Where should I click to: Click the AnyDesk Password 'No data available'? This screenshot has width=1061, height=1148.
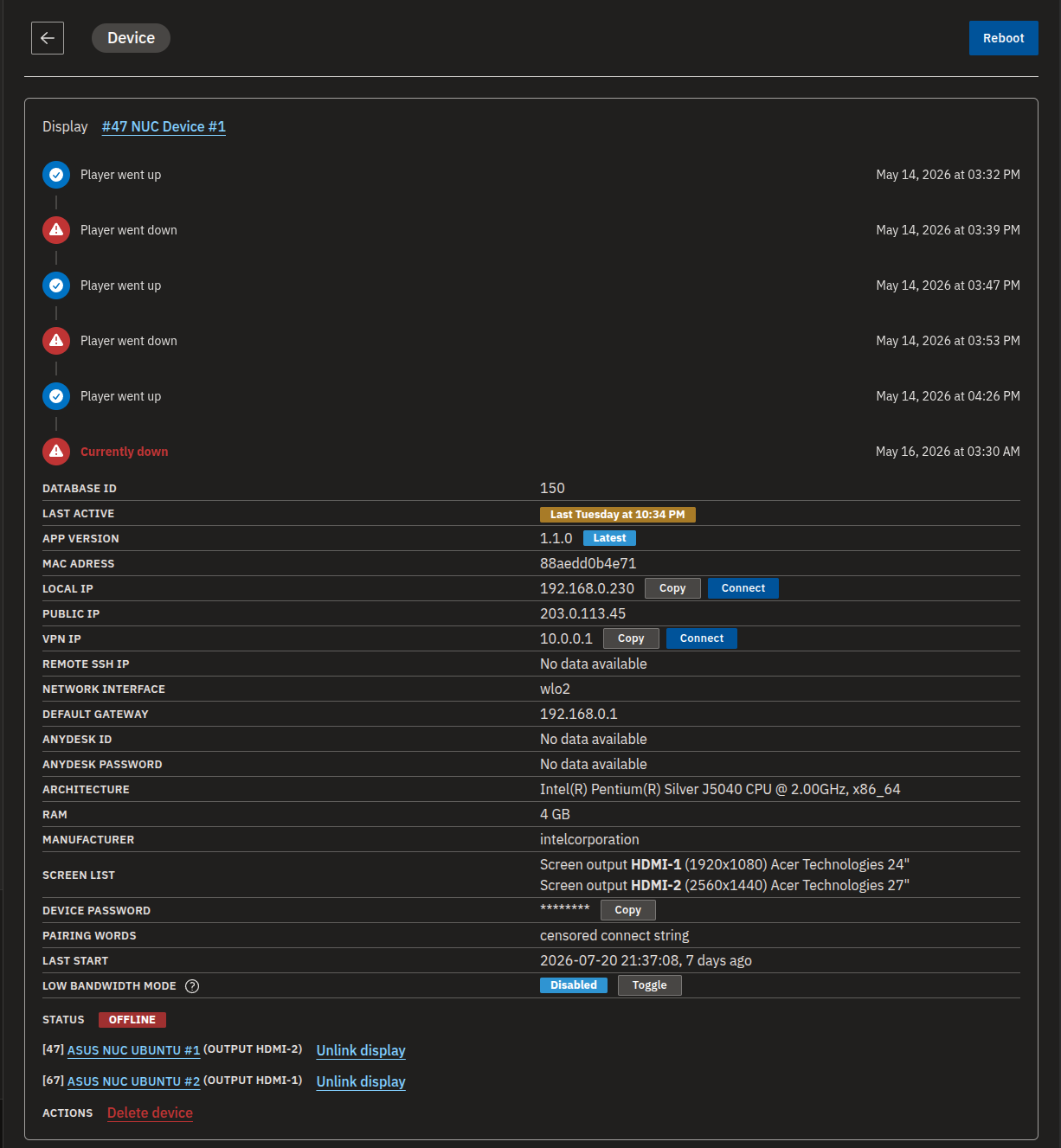click(x=593, y=764)
